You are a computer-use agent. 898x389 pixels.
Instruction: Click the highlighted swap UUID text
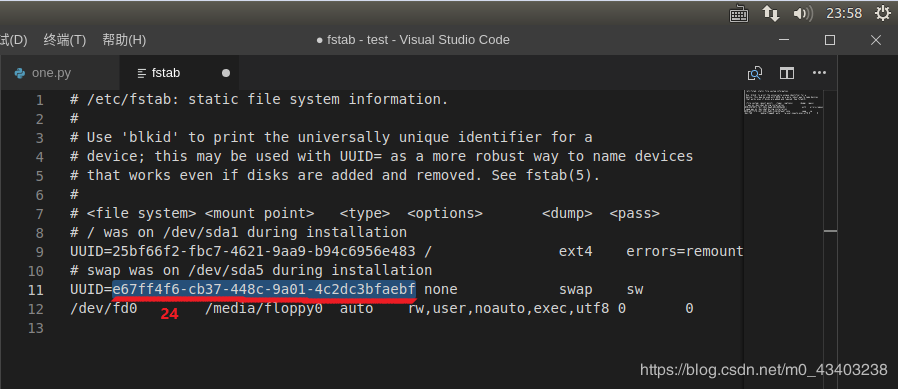click(x=264, y=289)
